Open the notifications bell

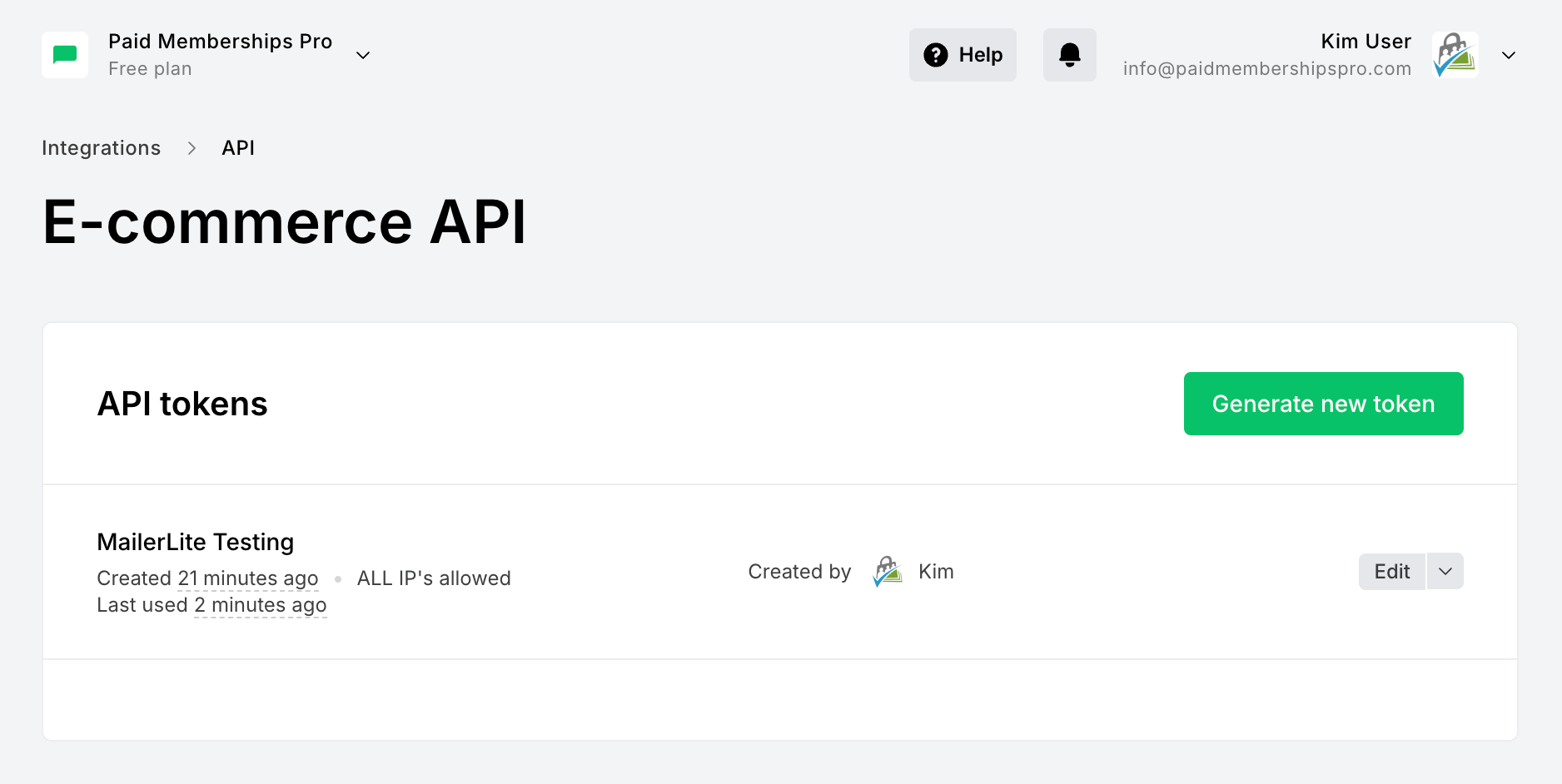1070,55
